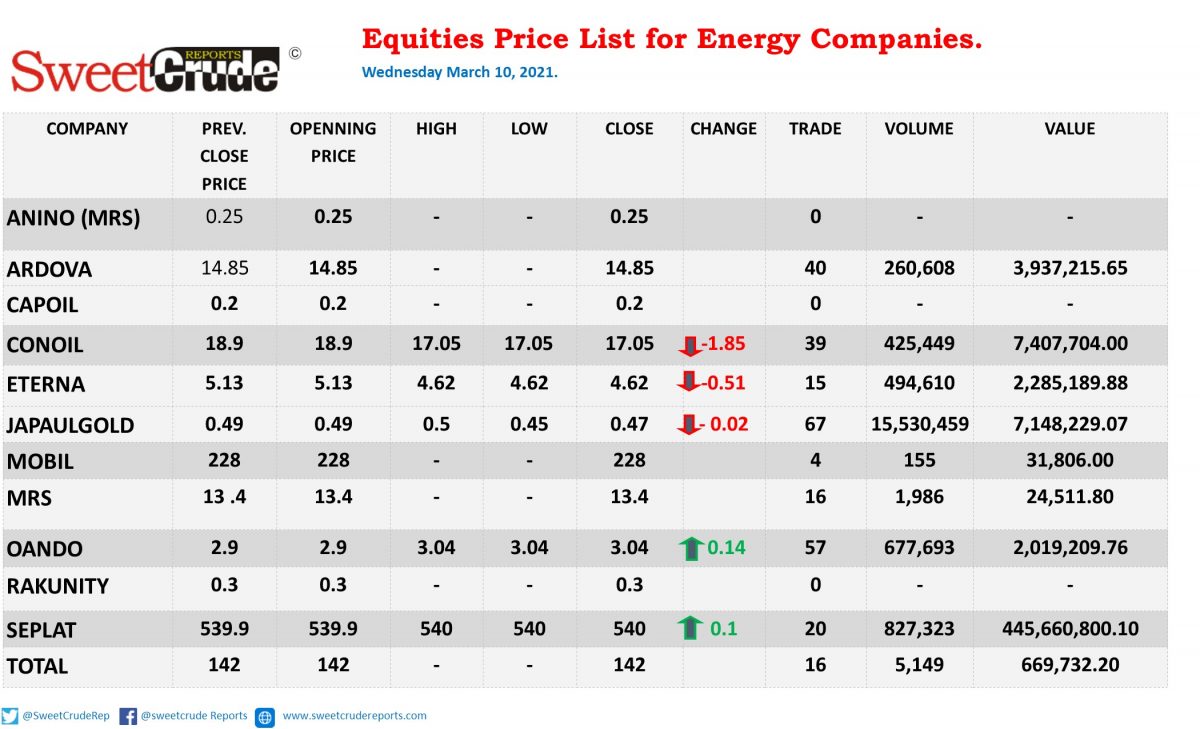Click the SweetCrude Reports logo

[146, 71]
